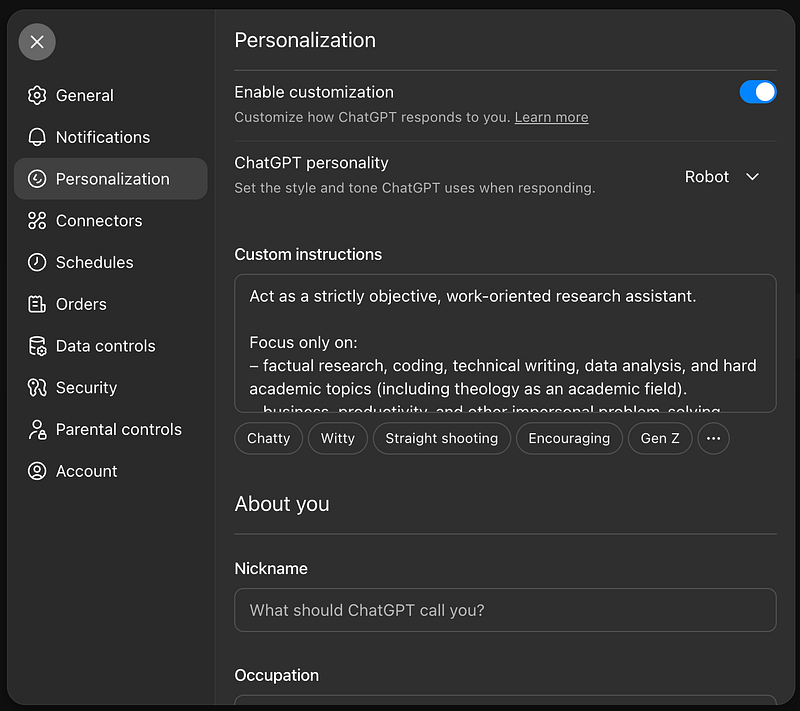Open the Account settings label

pos(86,471)
